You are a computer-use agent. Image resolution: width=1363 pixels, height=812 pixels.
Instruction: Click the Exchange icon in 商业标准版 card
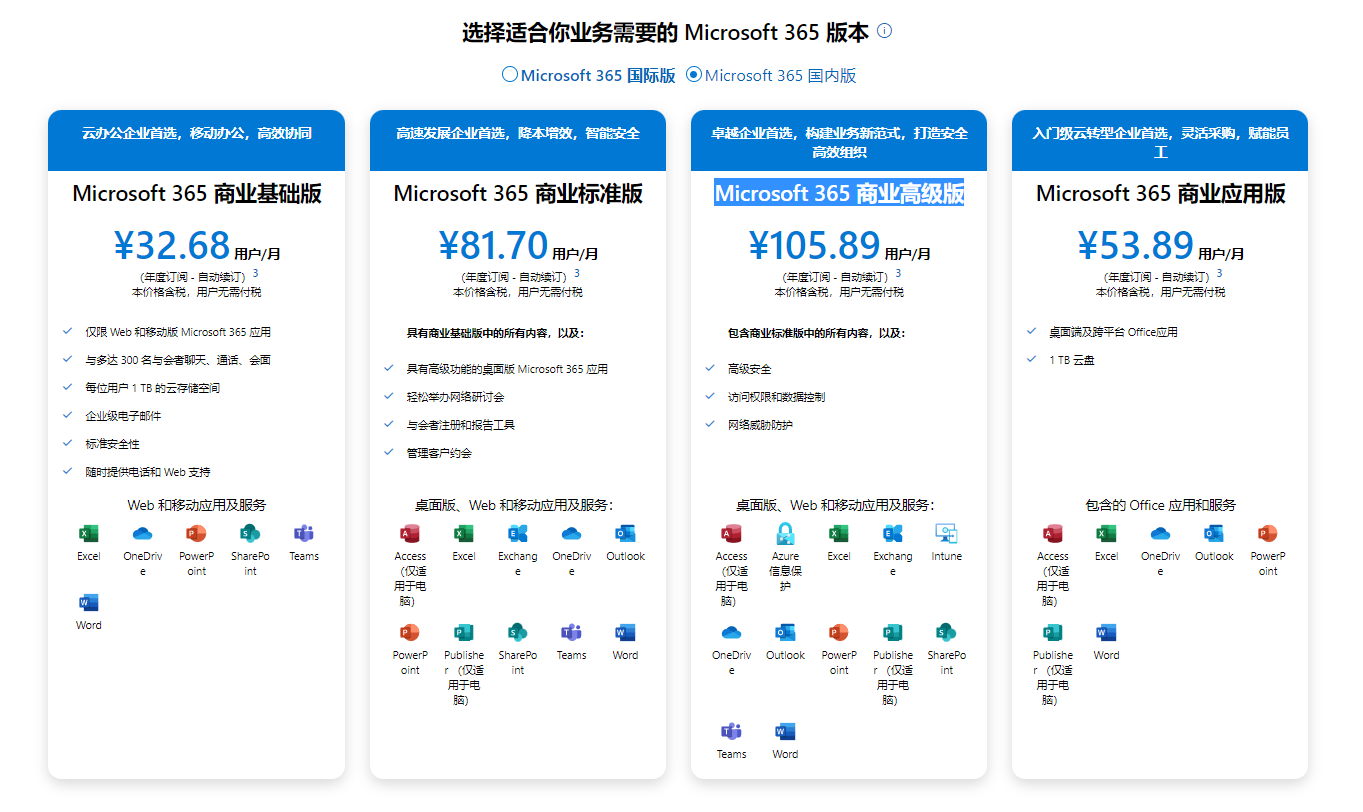click(x=518, y=534)
